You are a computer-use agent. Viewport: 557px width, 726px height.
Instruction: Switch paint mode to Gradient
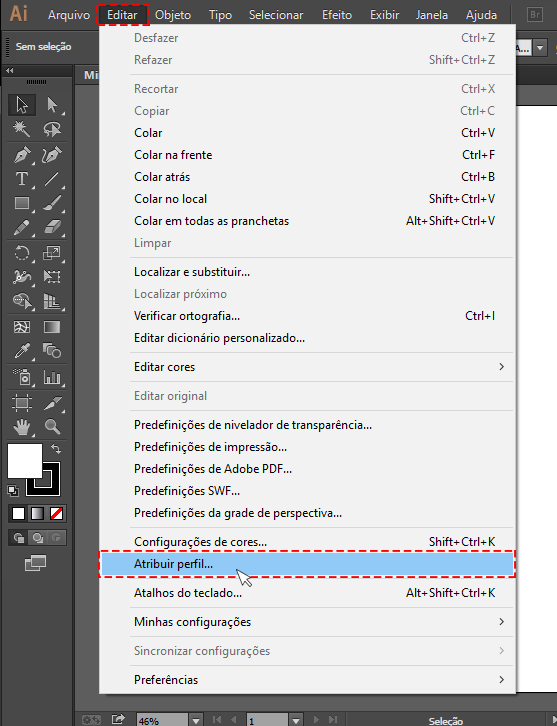[x=38, y=513]
